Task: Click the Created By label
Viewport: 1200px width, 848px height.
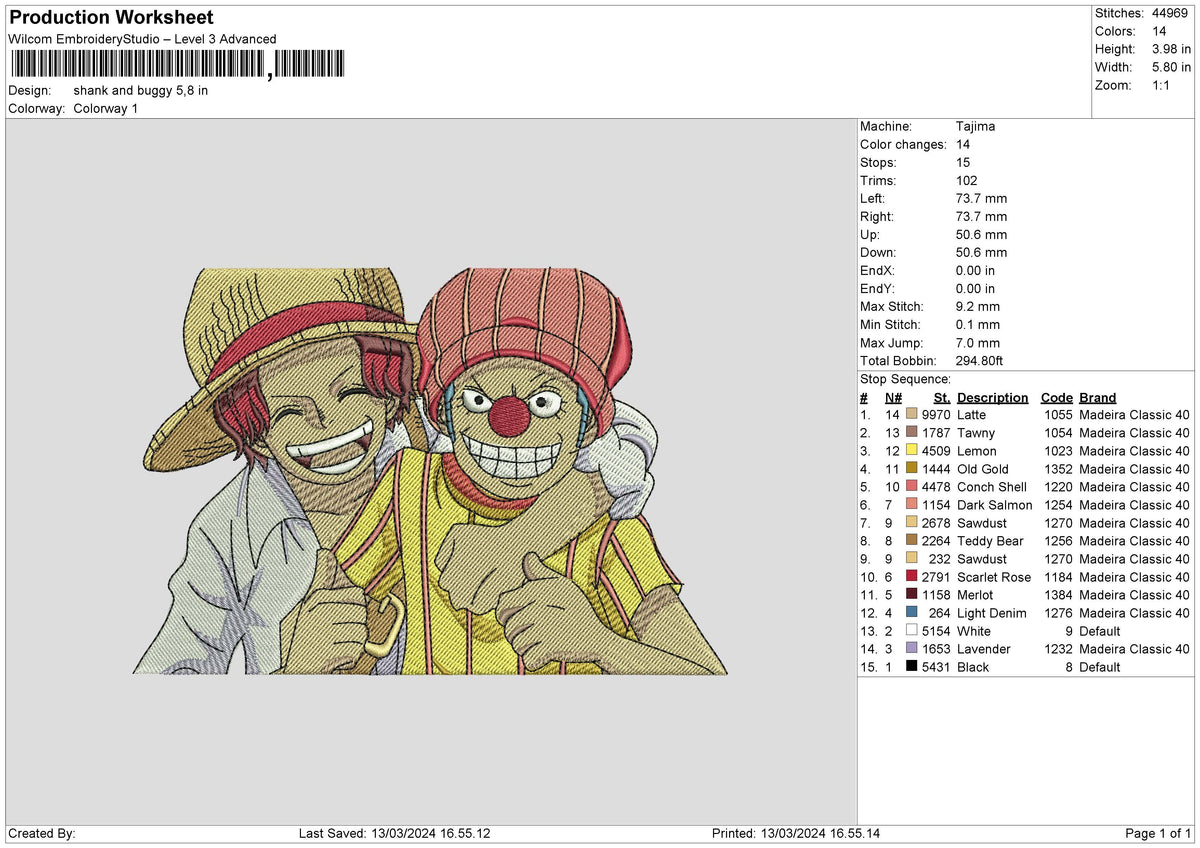Action: click(42, 834)
